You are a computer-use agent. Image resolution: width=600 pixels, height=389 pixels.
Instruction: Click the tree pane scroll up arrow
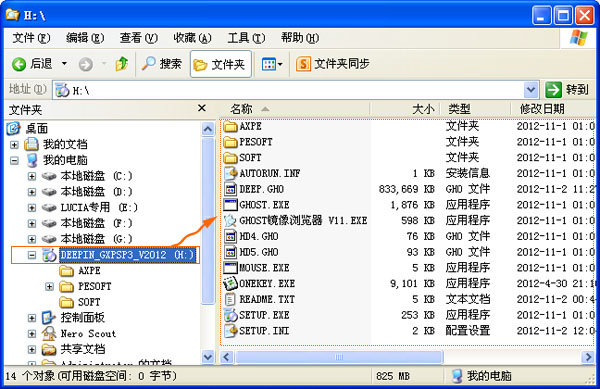207,129
